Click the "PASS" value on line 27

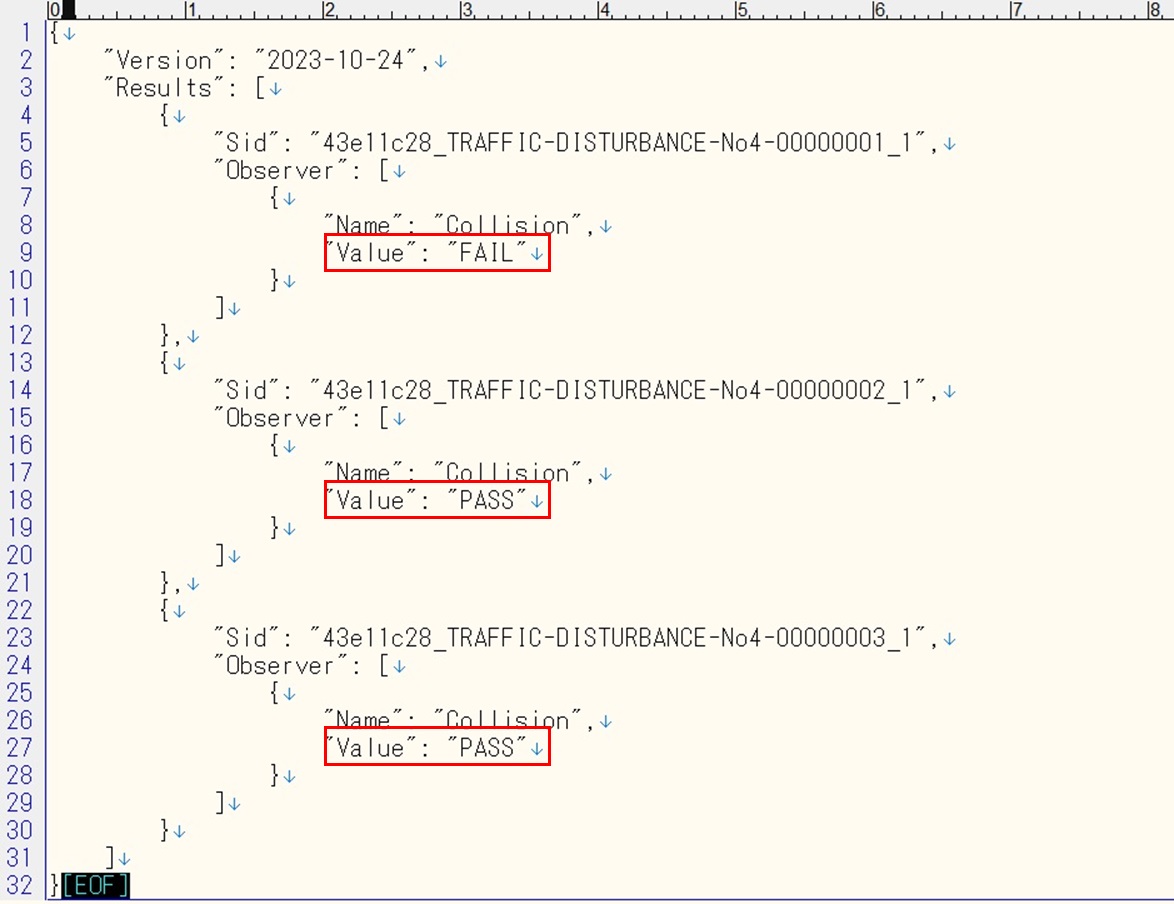point(487,748)
